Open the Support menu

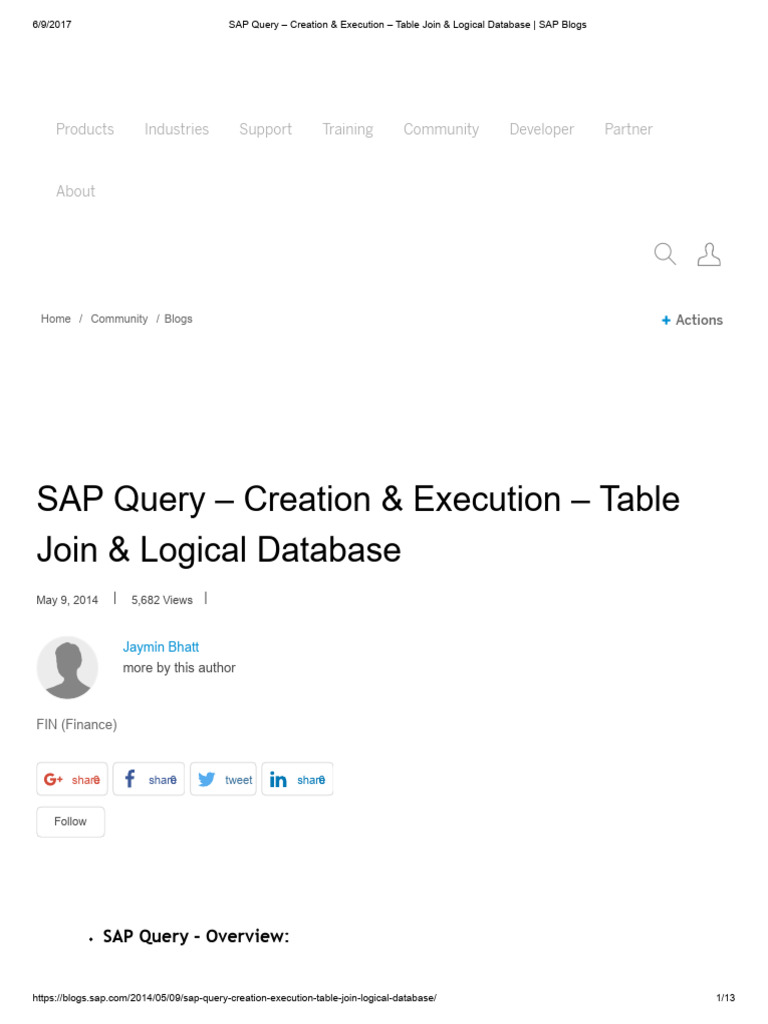point(266,129)
